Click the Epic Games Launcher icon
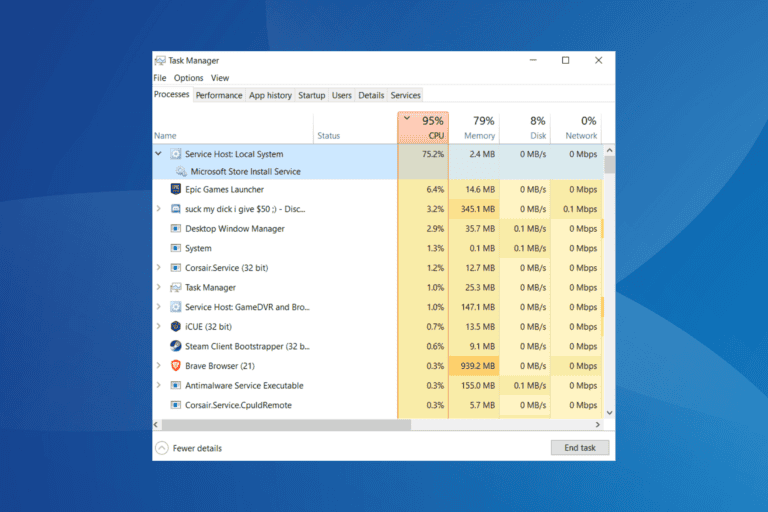 [176, 189]
